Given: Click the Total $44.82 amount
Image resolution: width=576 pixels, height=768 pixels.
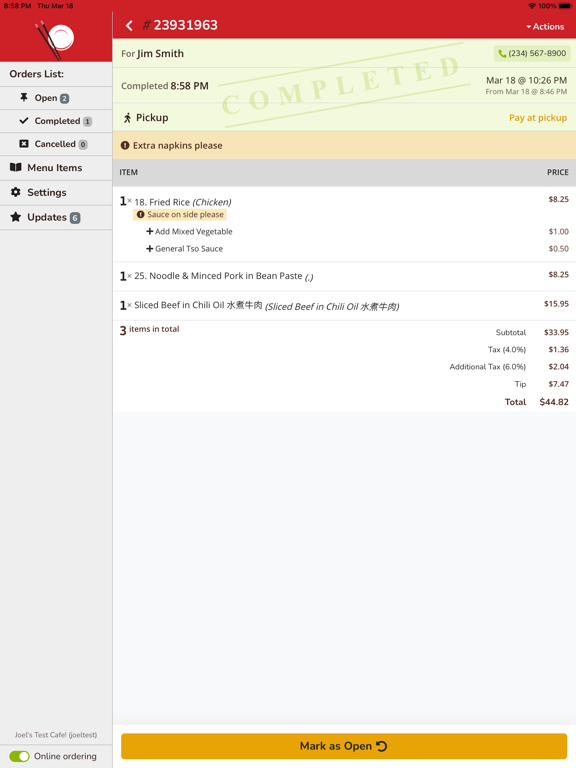Looking at the screenshot, I should point(554,402).
